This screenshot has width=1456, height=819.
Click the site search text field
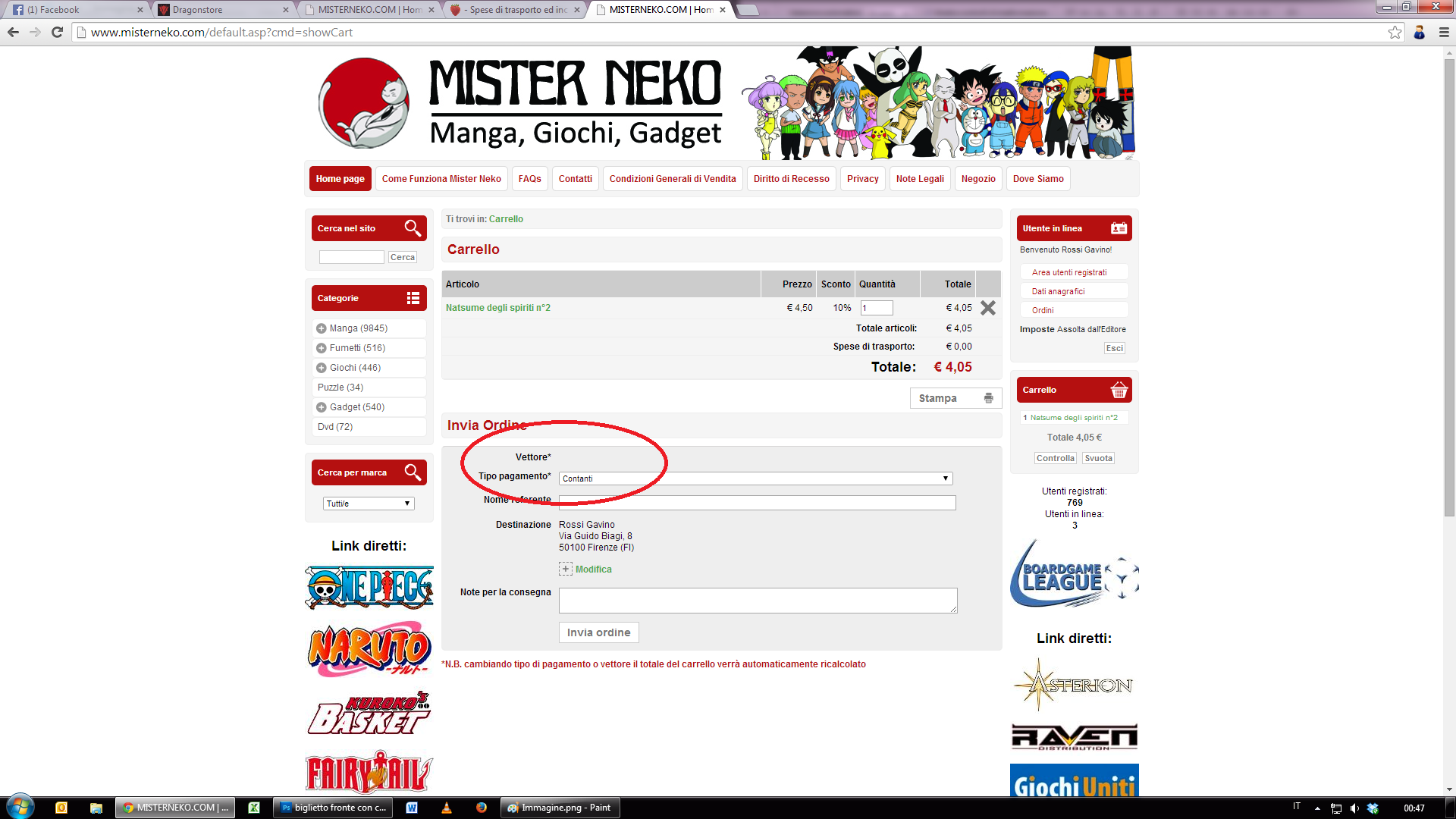352,257
